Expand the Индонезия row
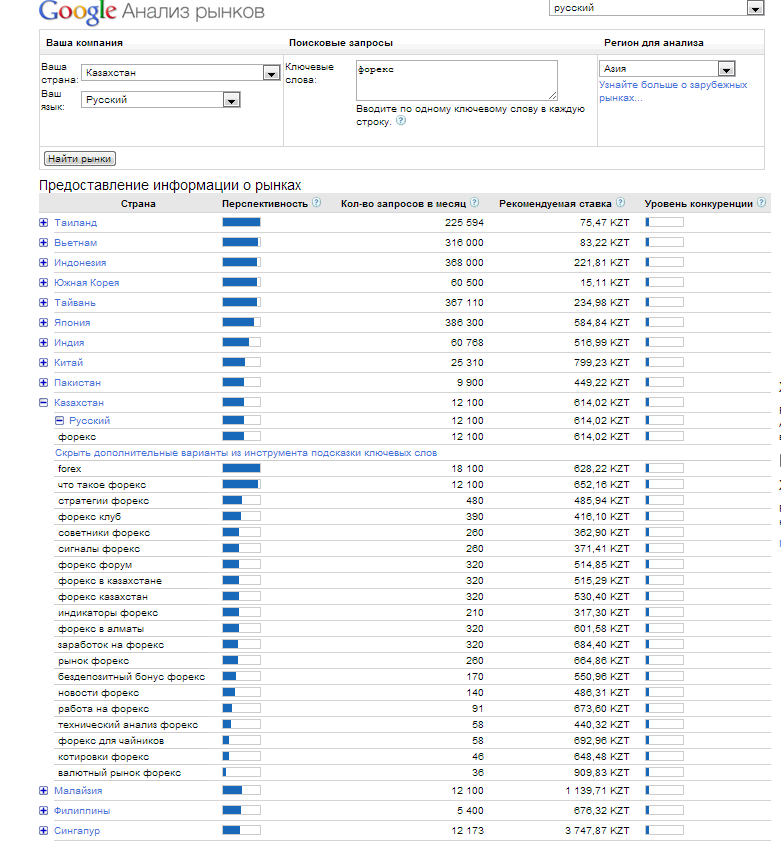This screenshot has width=781, height=845. click(x=44, y=262)
